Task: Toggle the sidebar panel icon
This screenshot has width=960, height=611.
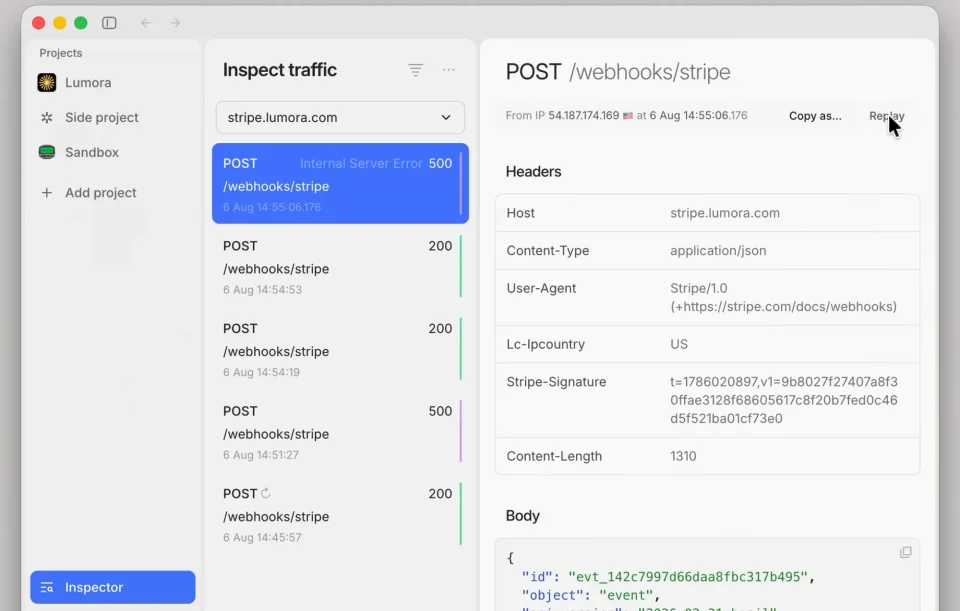Action: (x=109, y=23)
